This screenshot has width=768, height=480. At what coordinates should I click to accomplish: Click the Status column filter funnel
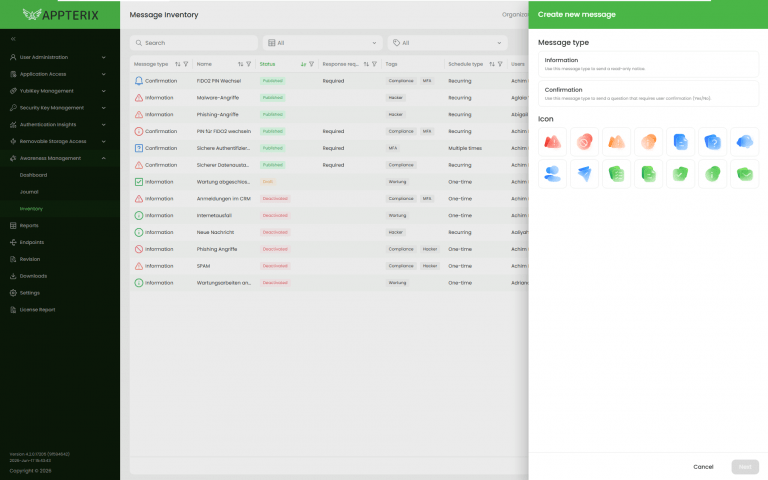coord(312,64)
